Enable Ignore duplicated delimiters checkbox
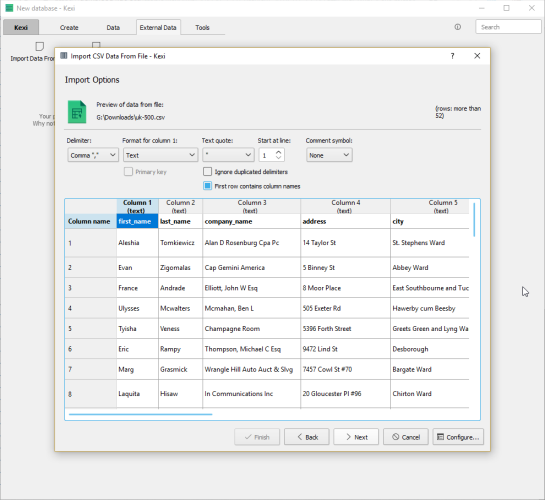This screenshot has width=545, height=500. (207, 172)
